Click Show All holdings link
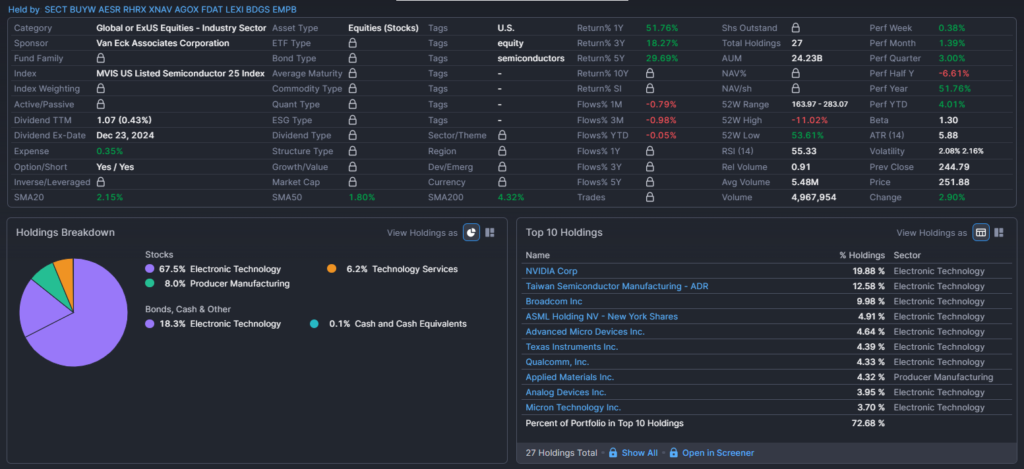Screen dimensions: 1024x469 (x=639, y=453)
